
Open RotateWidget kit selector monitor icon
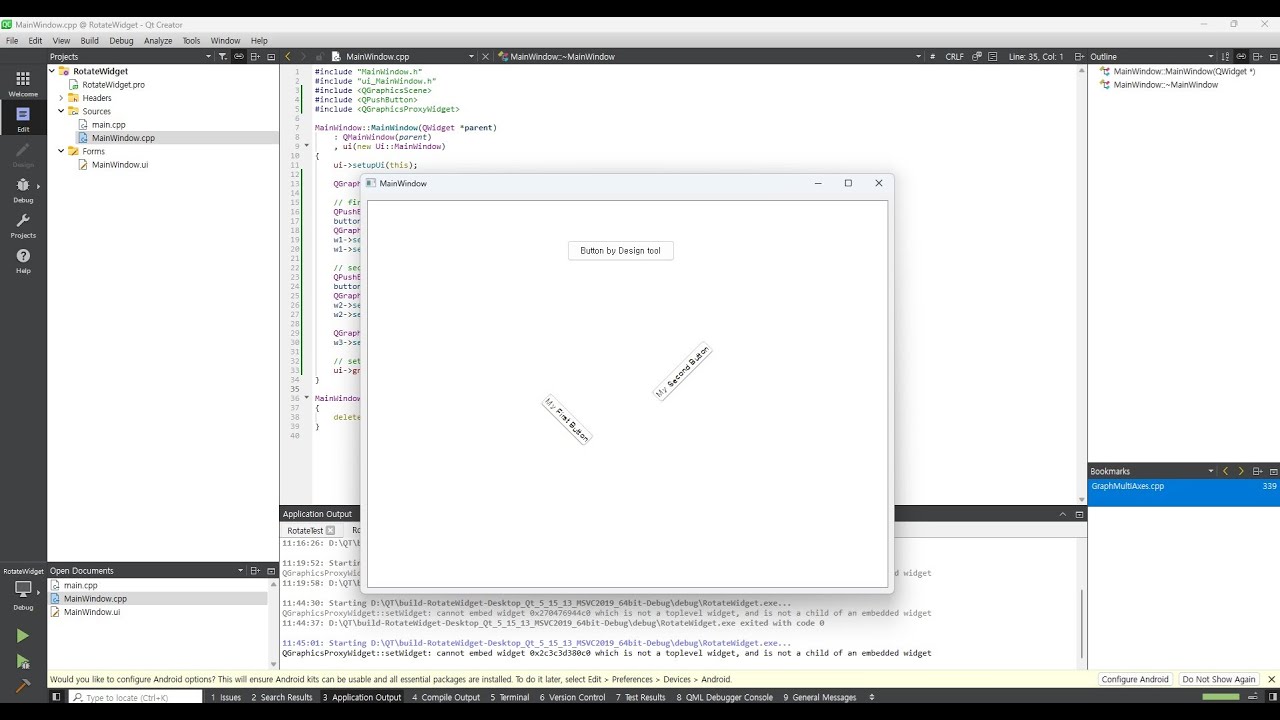pyautogui.click(x=23, y=590)
